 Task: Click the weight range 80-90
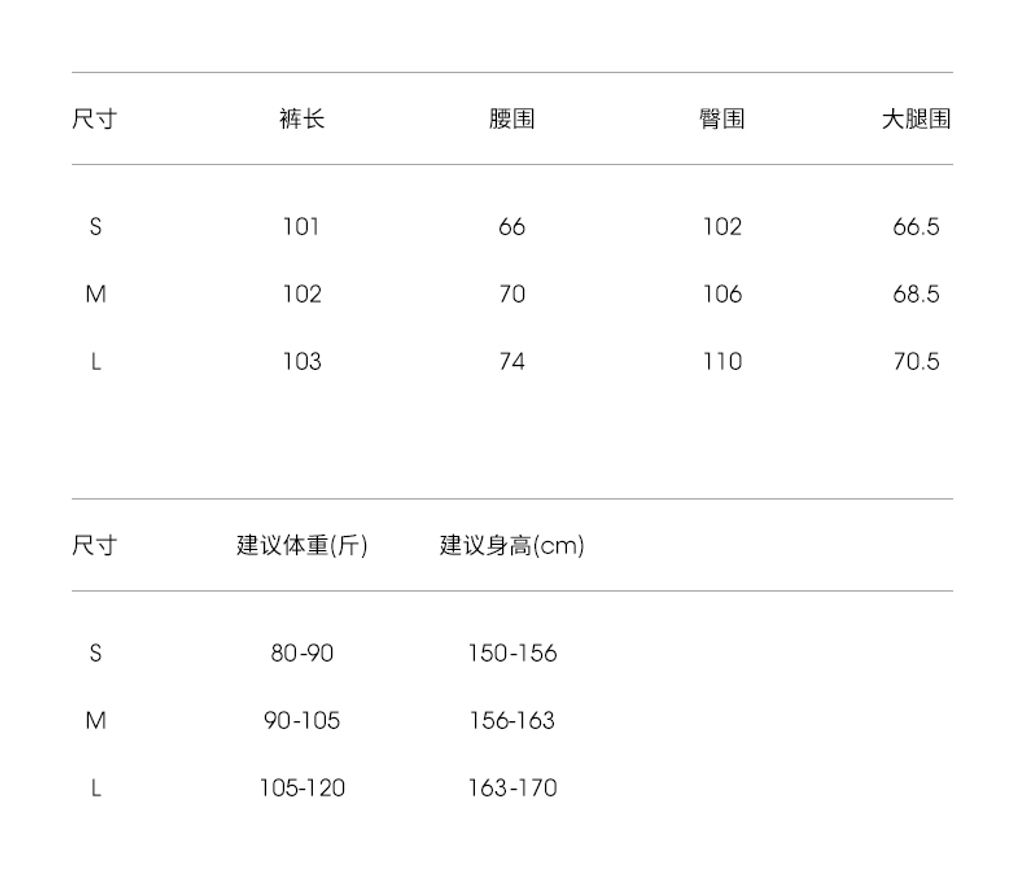click(x=302, y=654)
